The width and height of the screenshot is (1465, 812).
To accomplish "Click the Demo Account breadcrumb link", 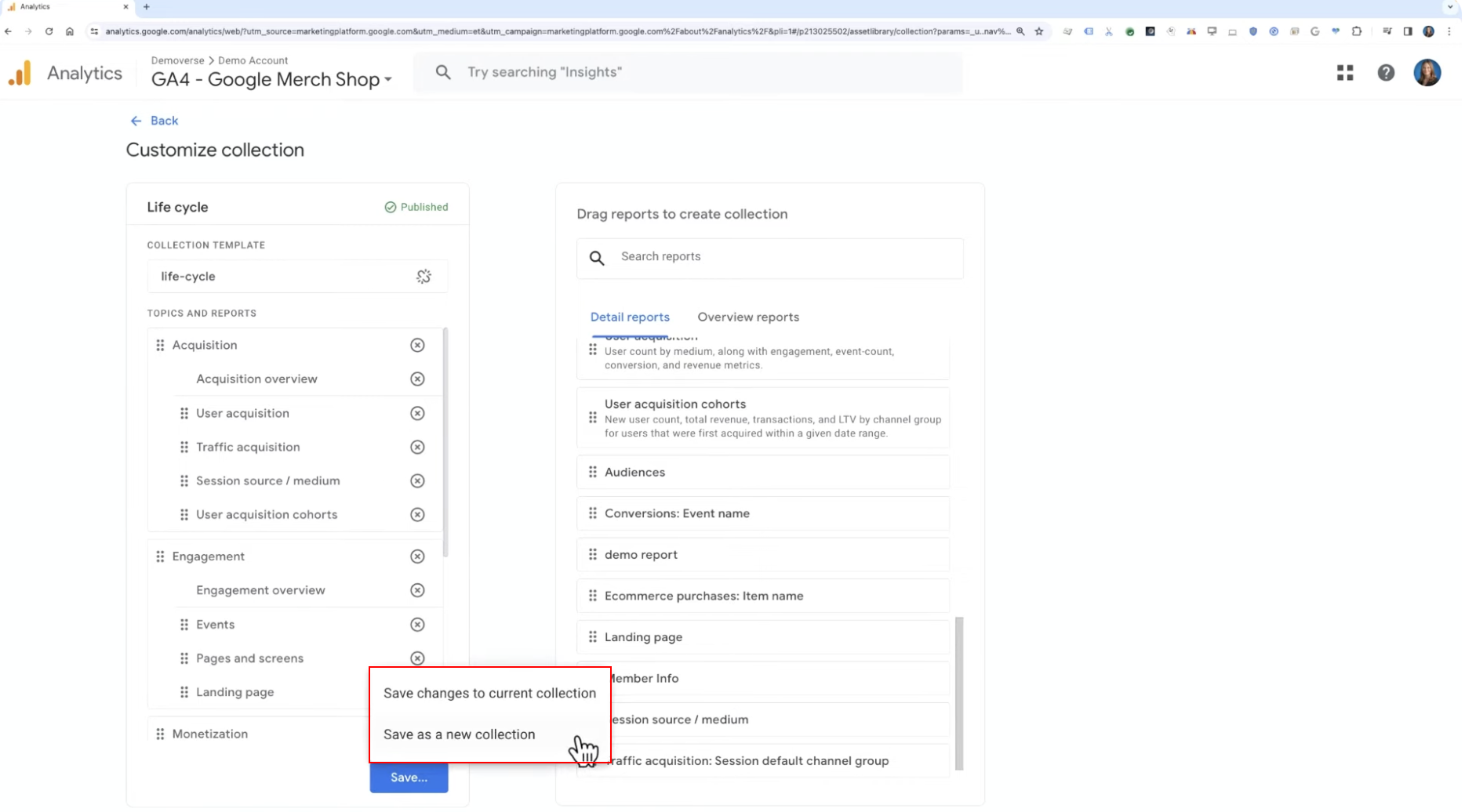I will pos(253,60).
